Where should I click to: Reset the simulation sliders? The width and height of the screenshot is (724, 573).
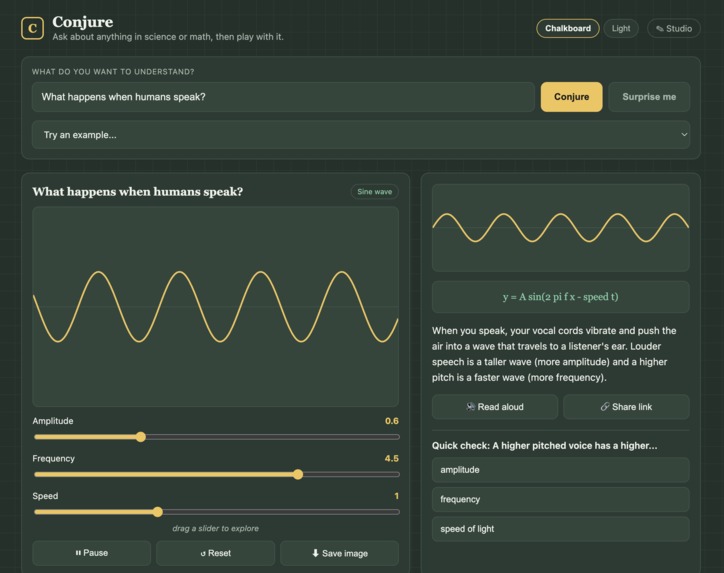216,553
